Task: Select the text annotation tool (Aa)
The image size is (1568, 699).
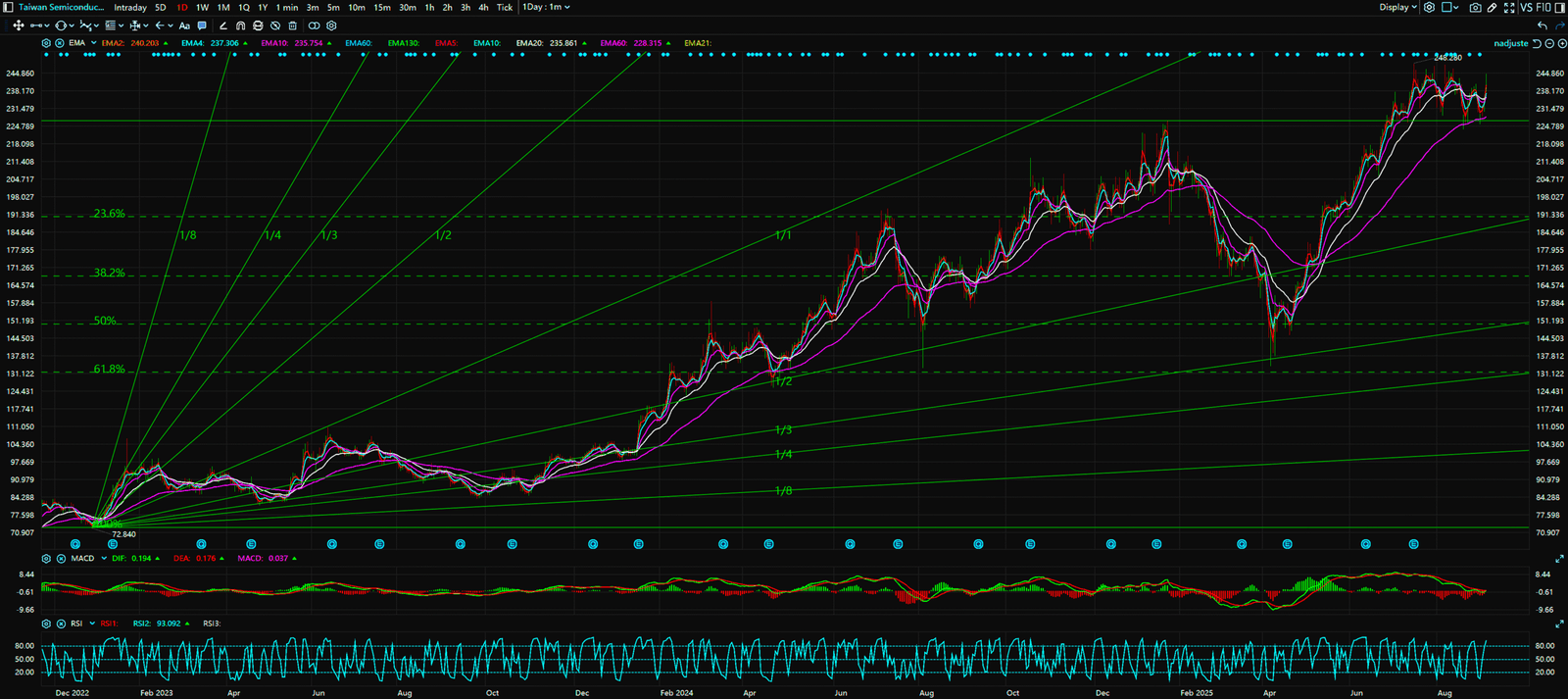Action: click(x=184, y=25)
